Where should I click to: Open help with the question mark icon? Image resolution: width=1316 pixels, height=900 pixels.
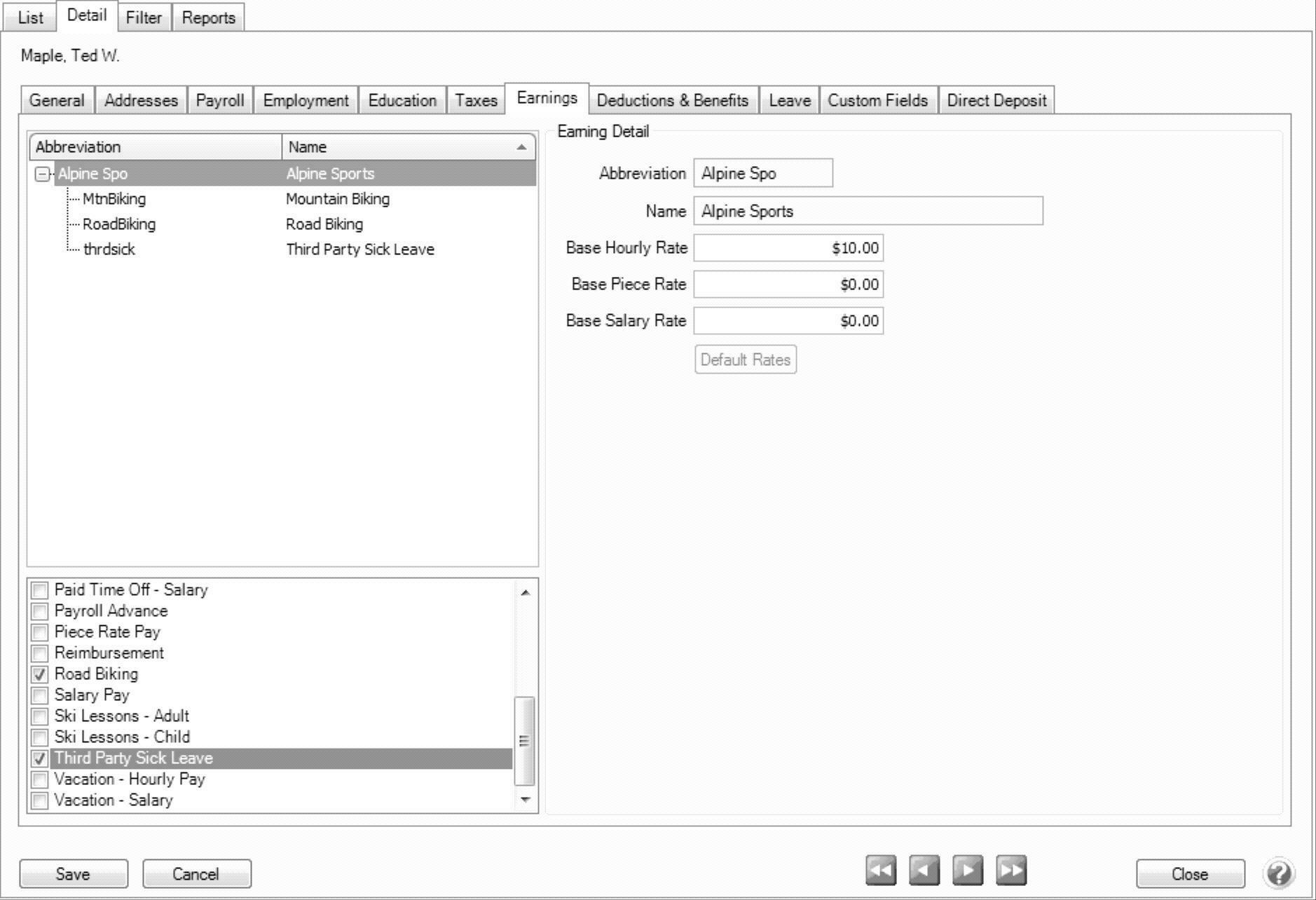[x=1278, y=873]
